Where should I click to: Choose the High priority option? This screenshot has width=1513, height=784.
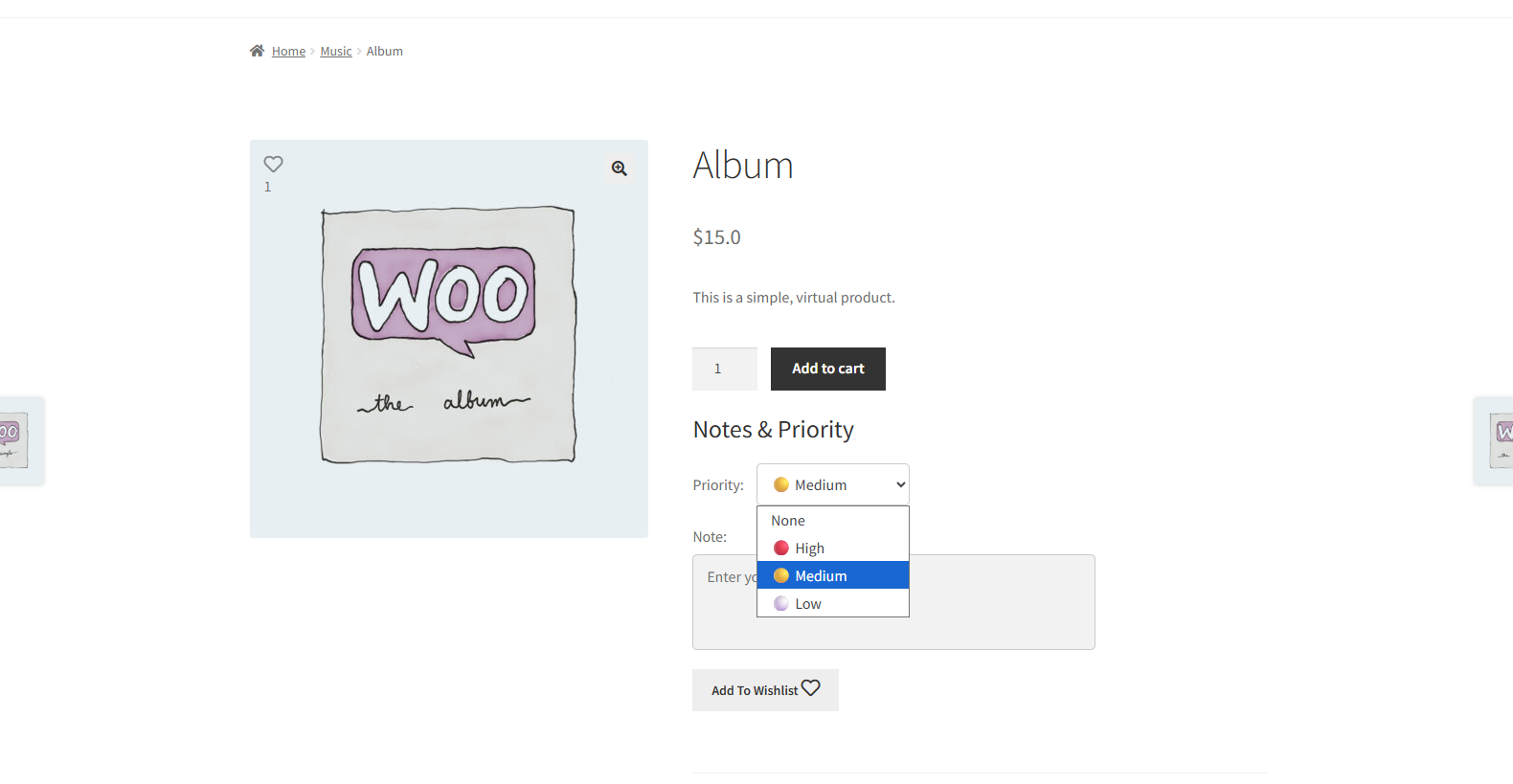pos(809,549)
